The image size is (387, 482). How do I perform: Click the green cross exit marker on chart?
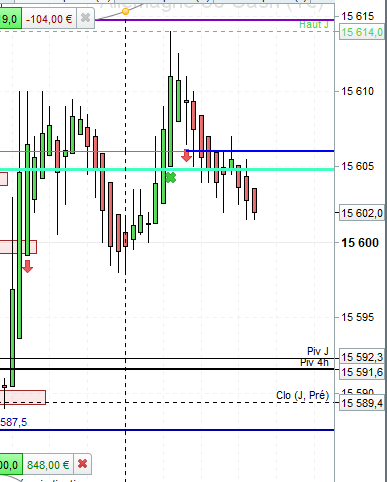point(170,178)
